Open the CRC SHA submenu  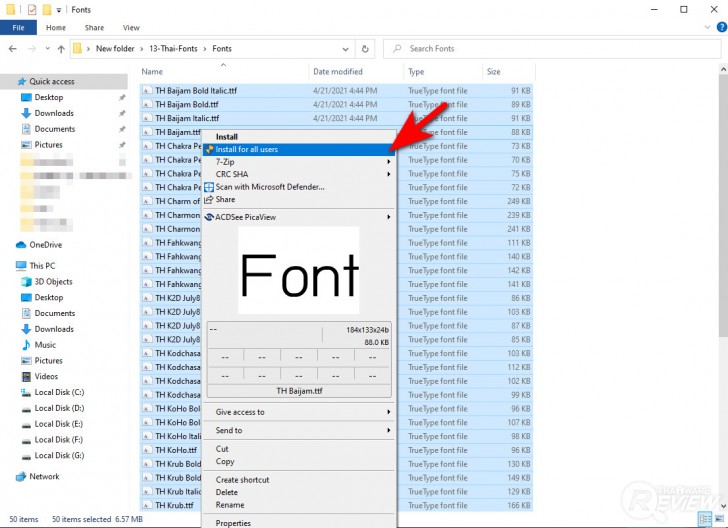(x=299, y=174)
